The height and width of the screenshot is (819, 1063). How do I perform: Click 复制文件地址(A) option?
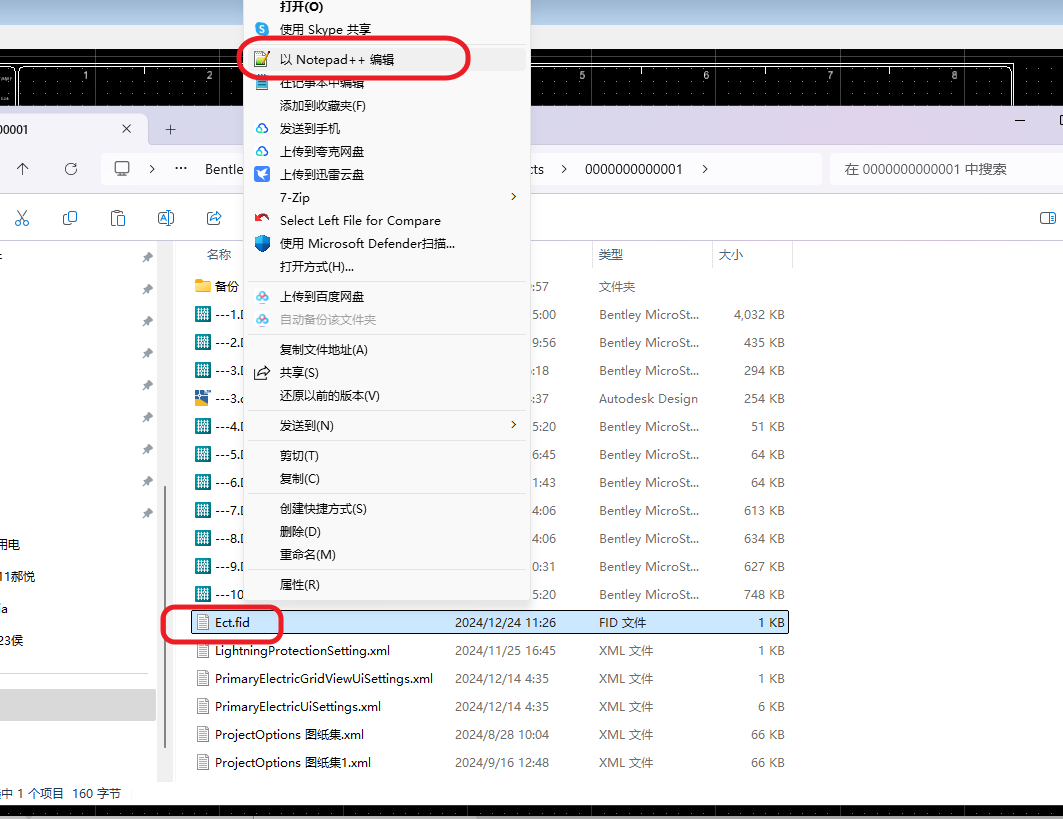coord(386,350)
